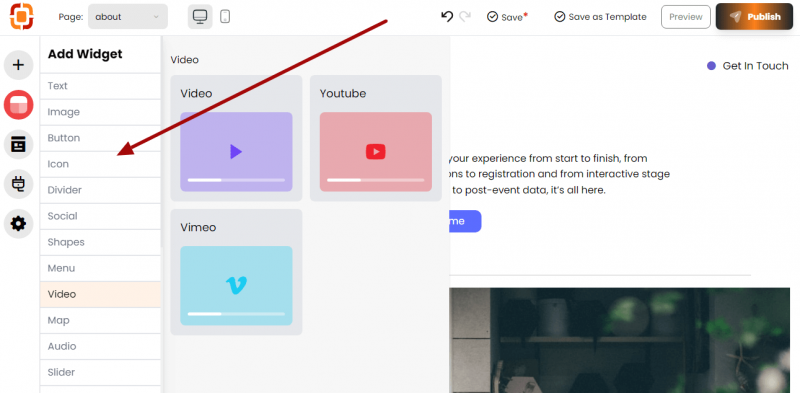The image size is (800, 393).
Task: Select Audio widget category
Action: point(101,346)
